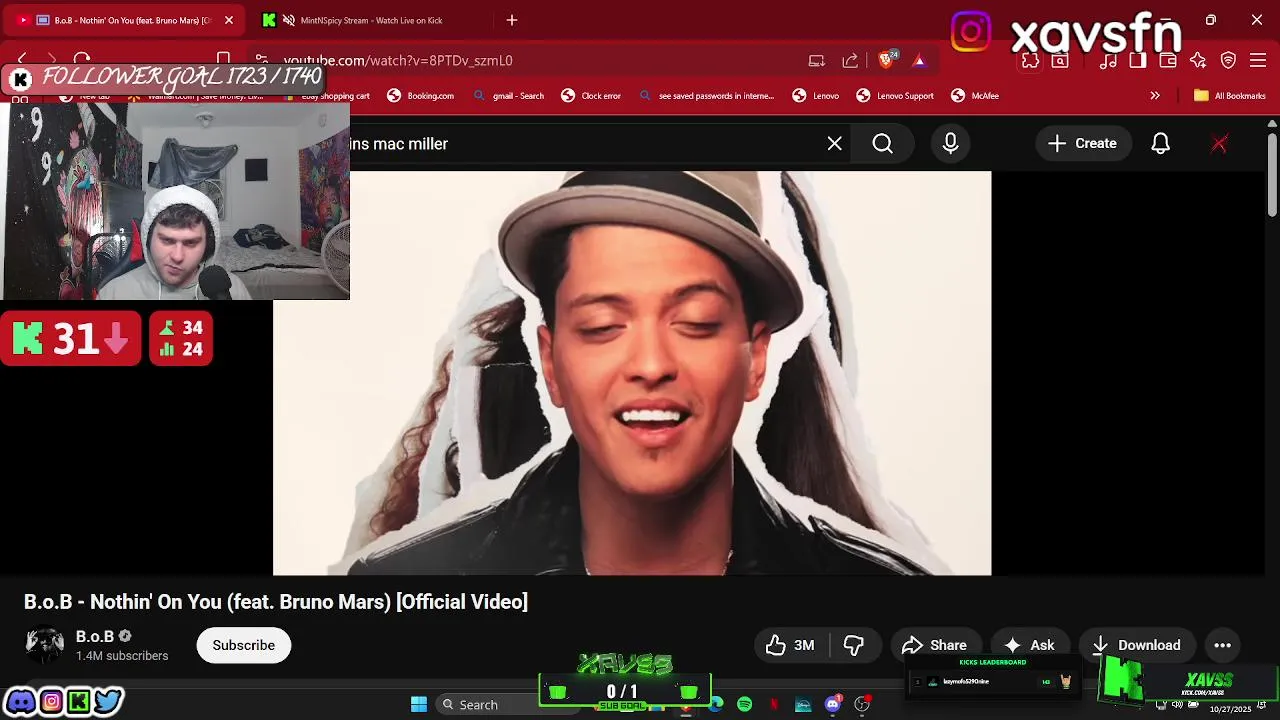Click the Create button on YouTube

pos(1082,144)
